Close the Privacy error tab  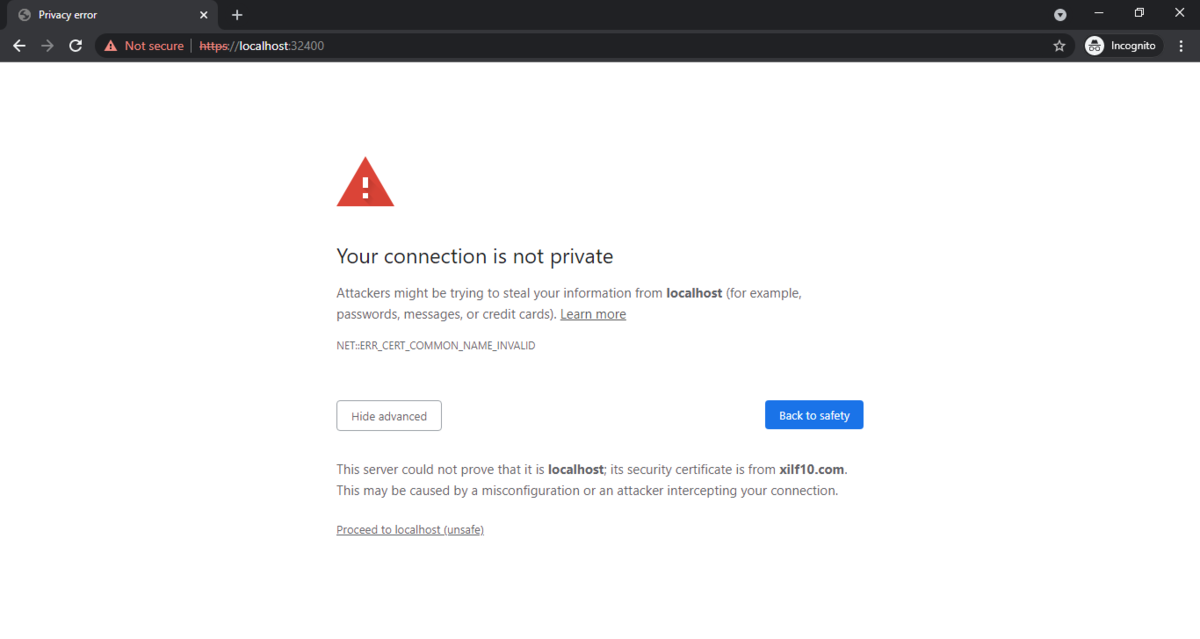click(x=204, y=15)
